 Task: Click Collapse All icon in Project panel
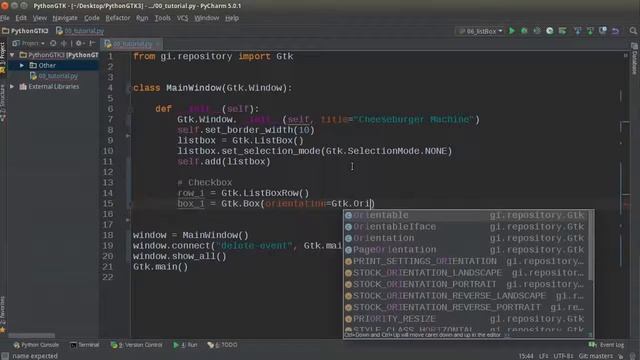[x=64, y=43]
